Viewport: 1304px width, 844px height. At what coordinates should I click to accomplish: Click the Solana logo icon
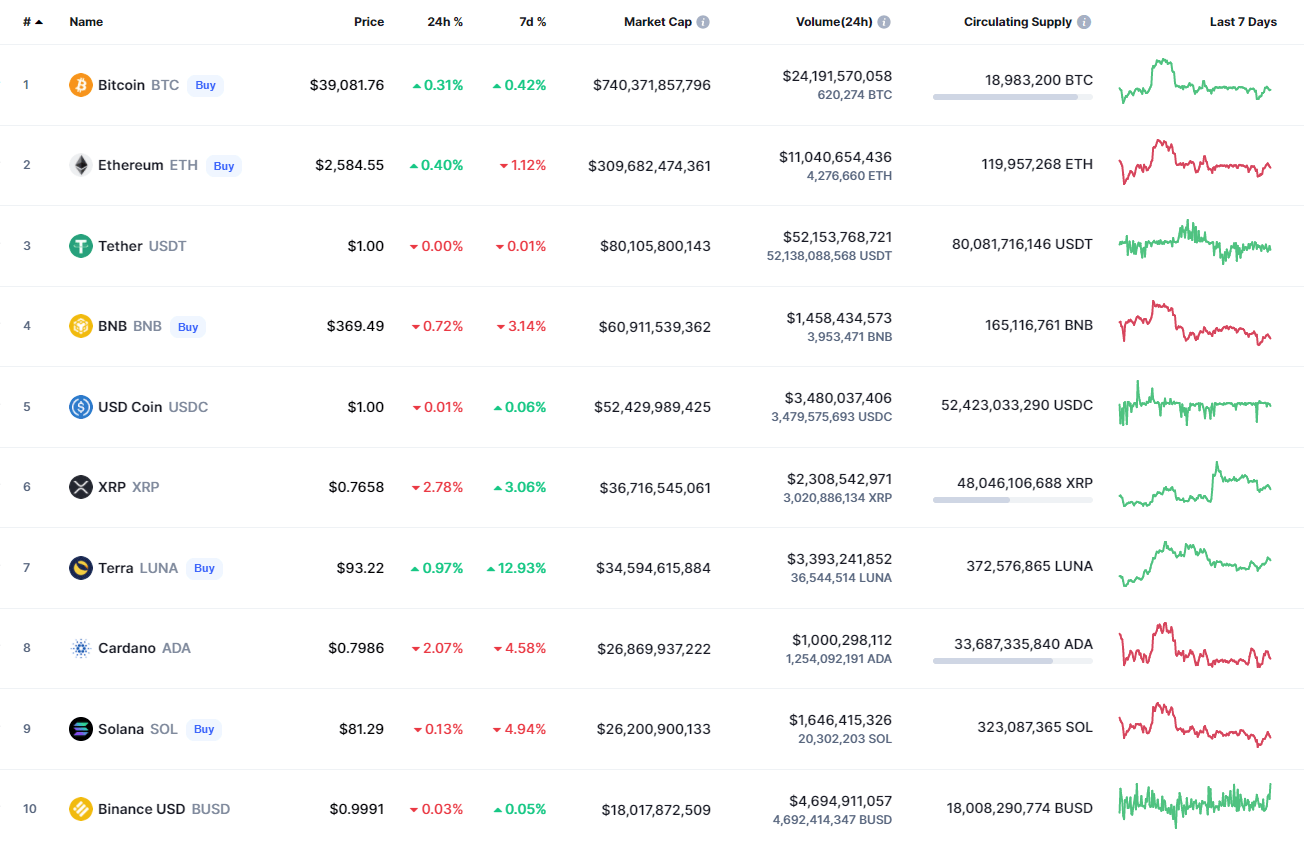click(81, 729)
